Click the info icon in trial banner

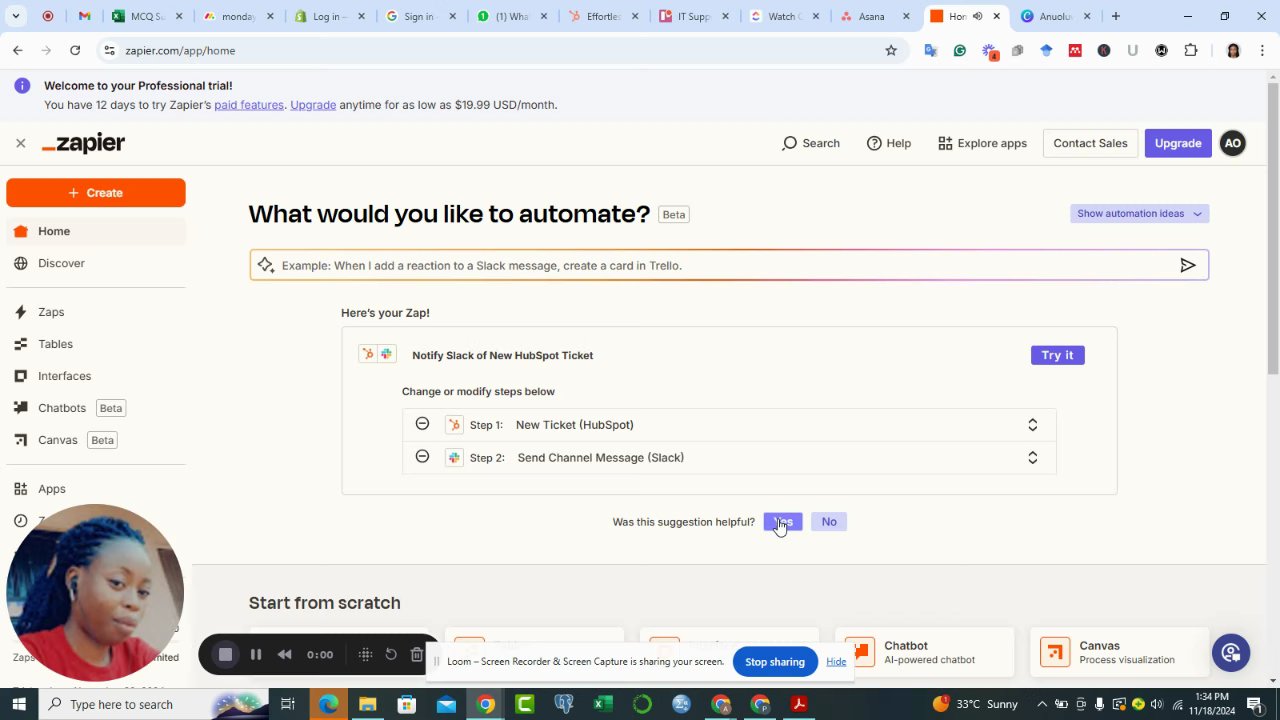click(22, 86)
